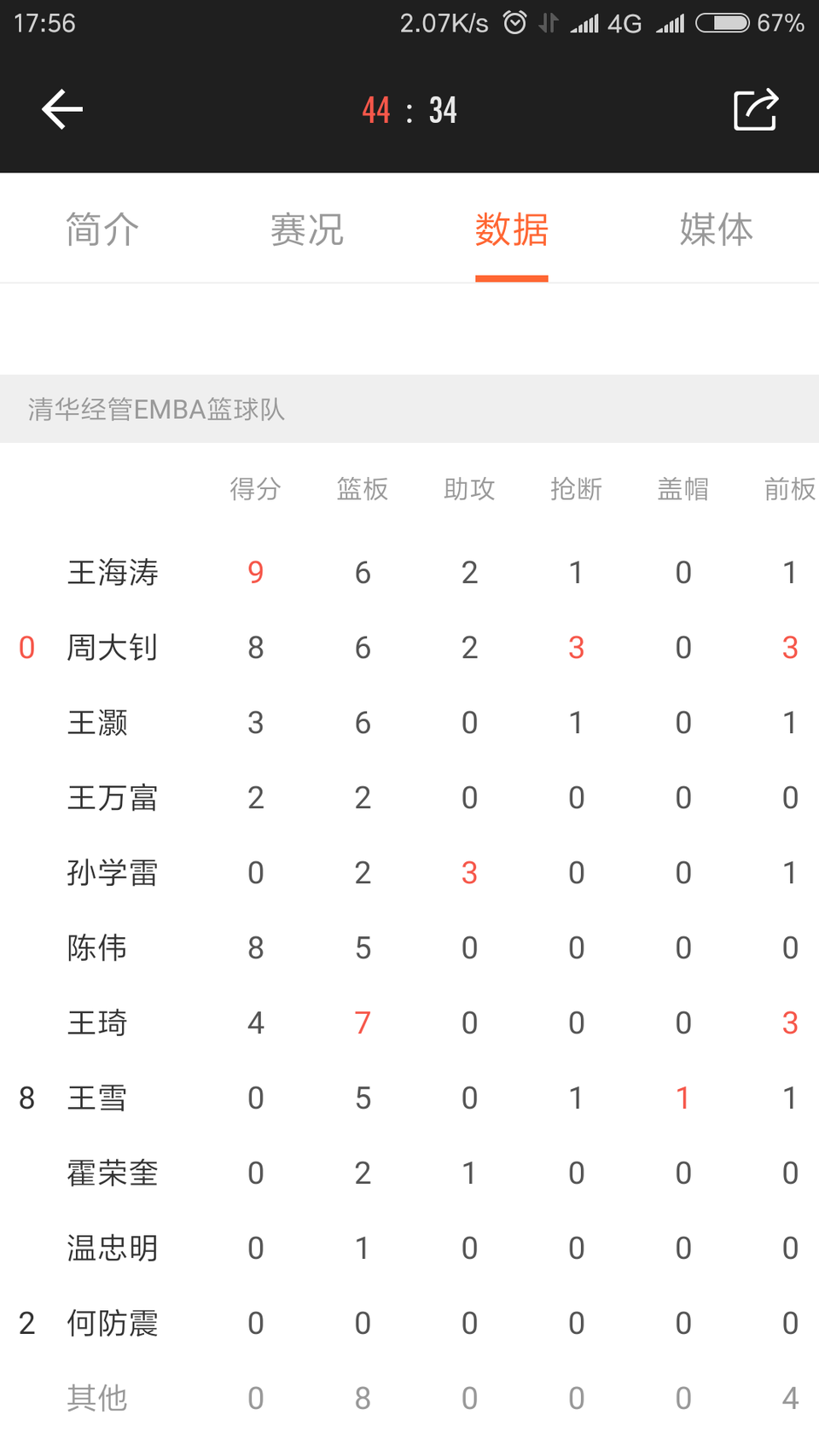Tap the alarm clock status icon
This screenshot has height=1456, width=819.
tap(514, 22)
